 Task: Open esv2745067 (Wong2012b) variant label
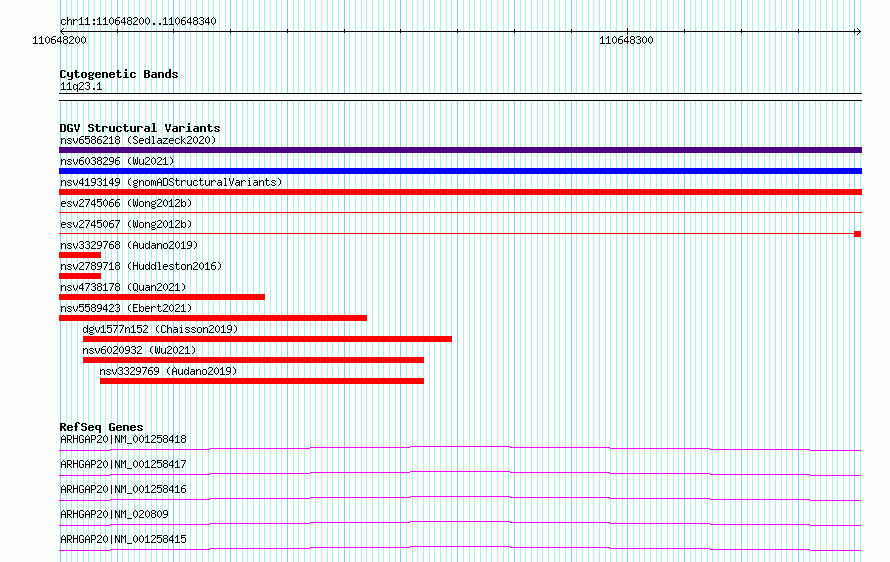[126, 224]
